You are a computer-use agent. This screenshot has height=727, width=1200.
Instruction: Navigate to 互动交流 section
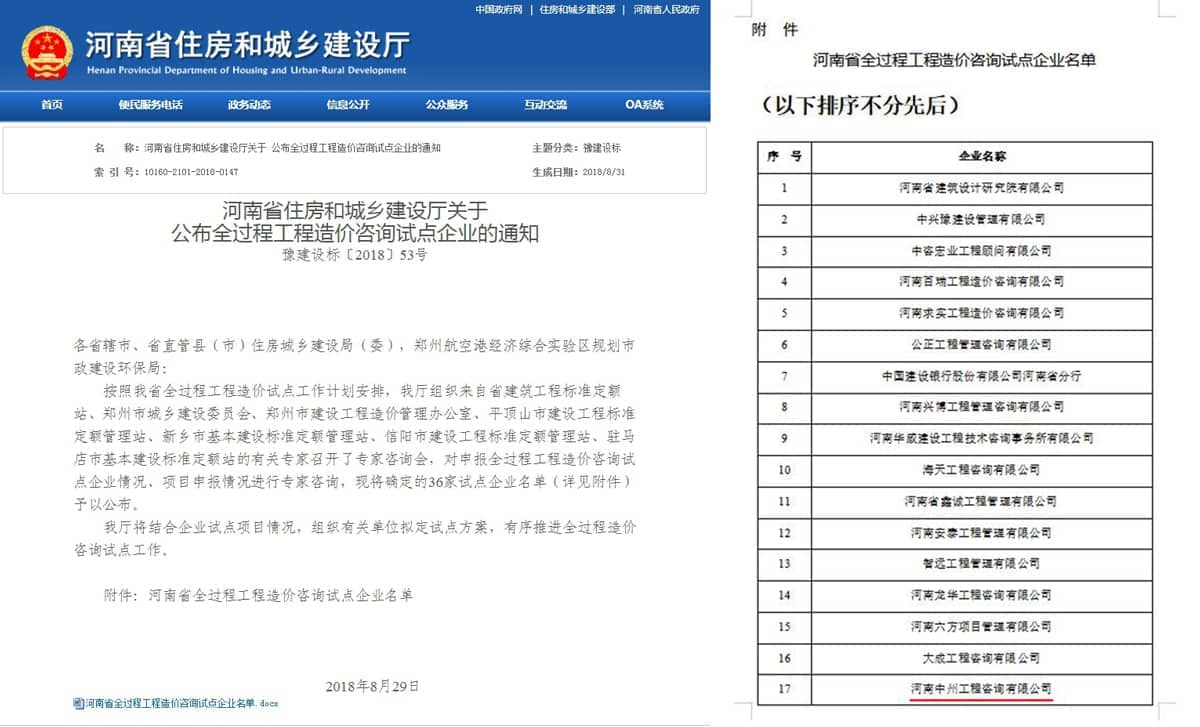pyautogui.click(x=546, y=105)
